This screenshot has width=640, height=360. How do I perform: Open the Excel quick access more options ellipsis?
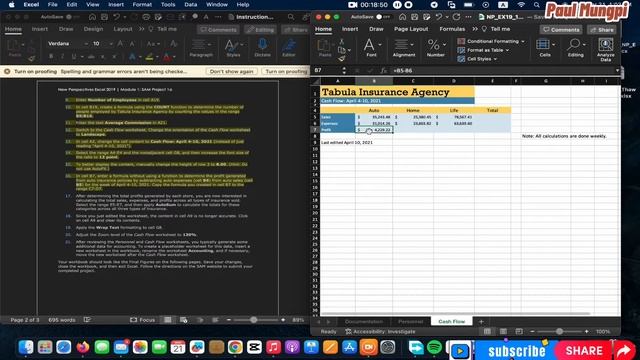[x=468, y=17]
